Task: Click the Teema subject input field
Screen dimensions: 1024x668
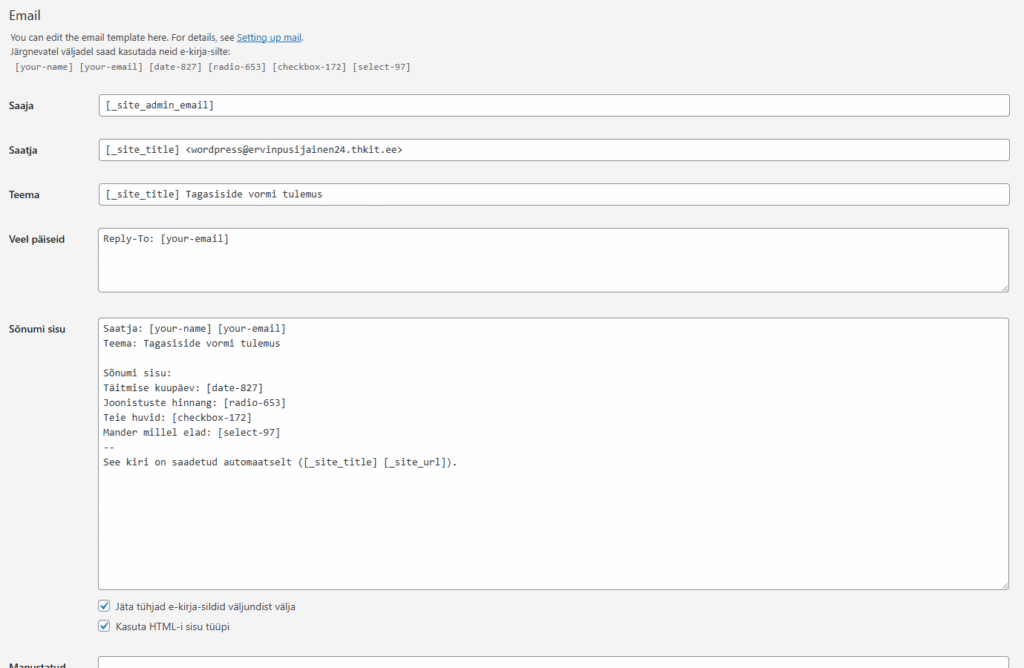Action: click(x=553, y=194)
